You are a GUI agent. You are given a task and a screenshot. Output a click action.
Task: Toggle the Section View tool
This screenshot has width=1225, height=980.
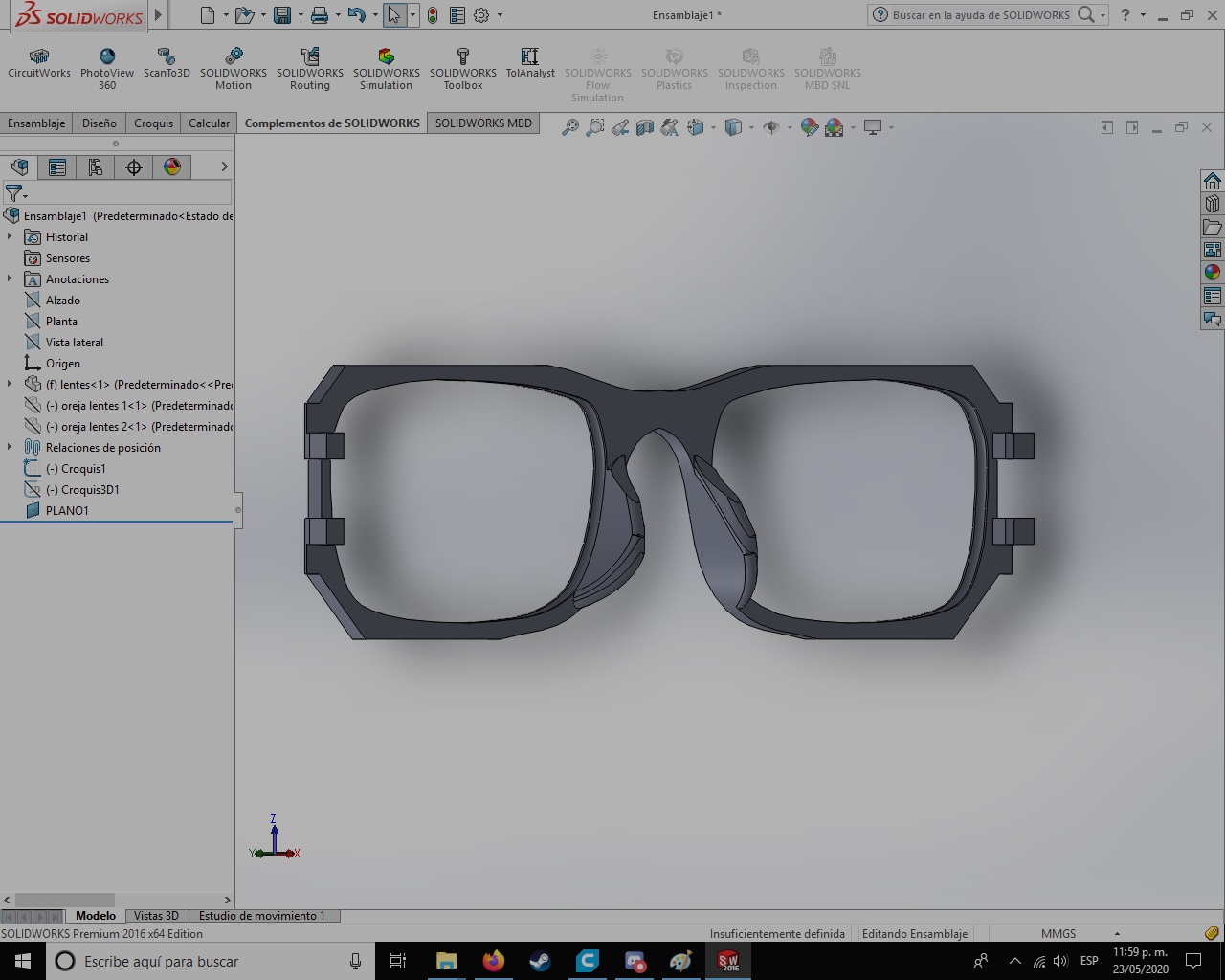coord(645,127)
